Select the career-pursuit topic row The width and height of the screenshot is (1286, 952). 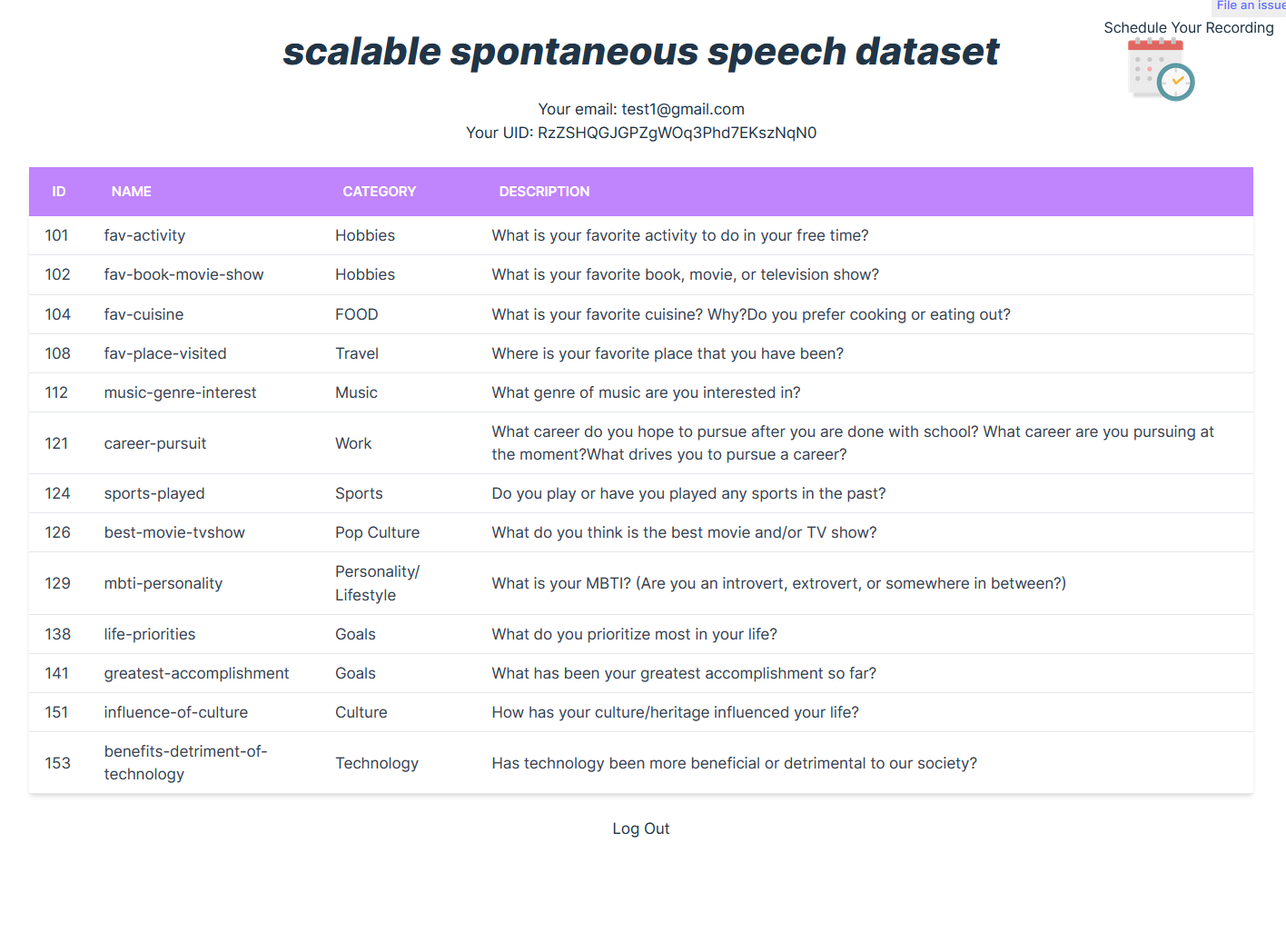point(155,443)
